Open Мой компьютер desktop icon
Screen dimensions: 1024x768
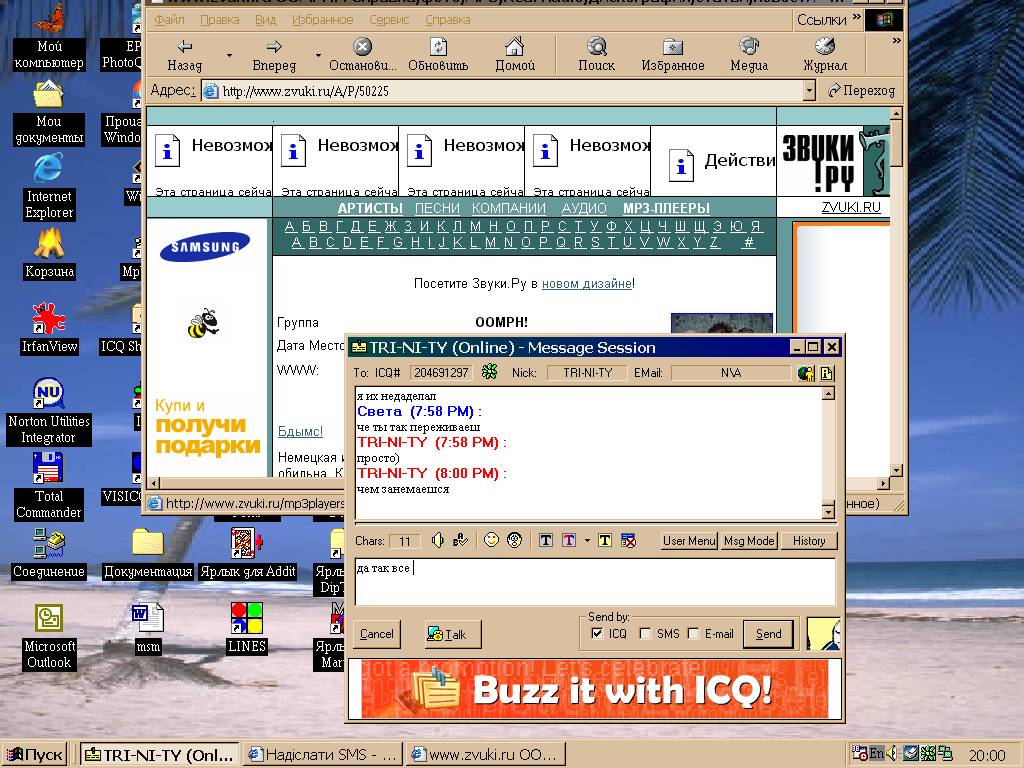tap(49, 38)
